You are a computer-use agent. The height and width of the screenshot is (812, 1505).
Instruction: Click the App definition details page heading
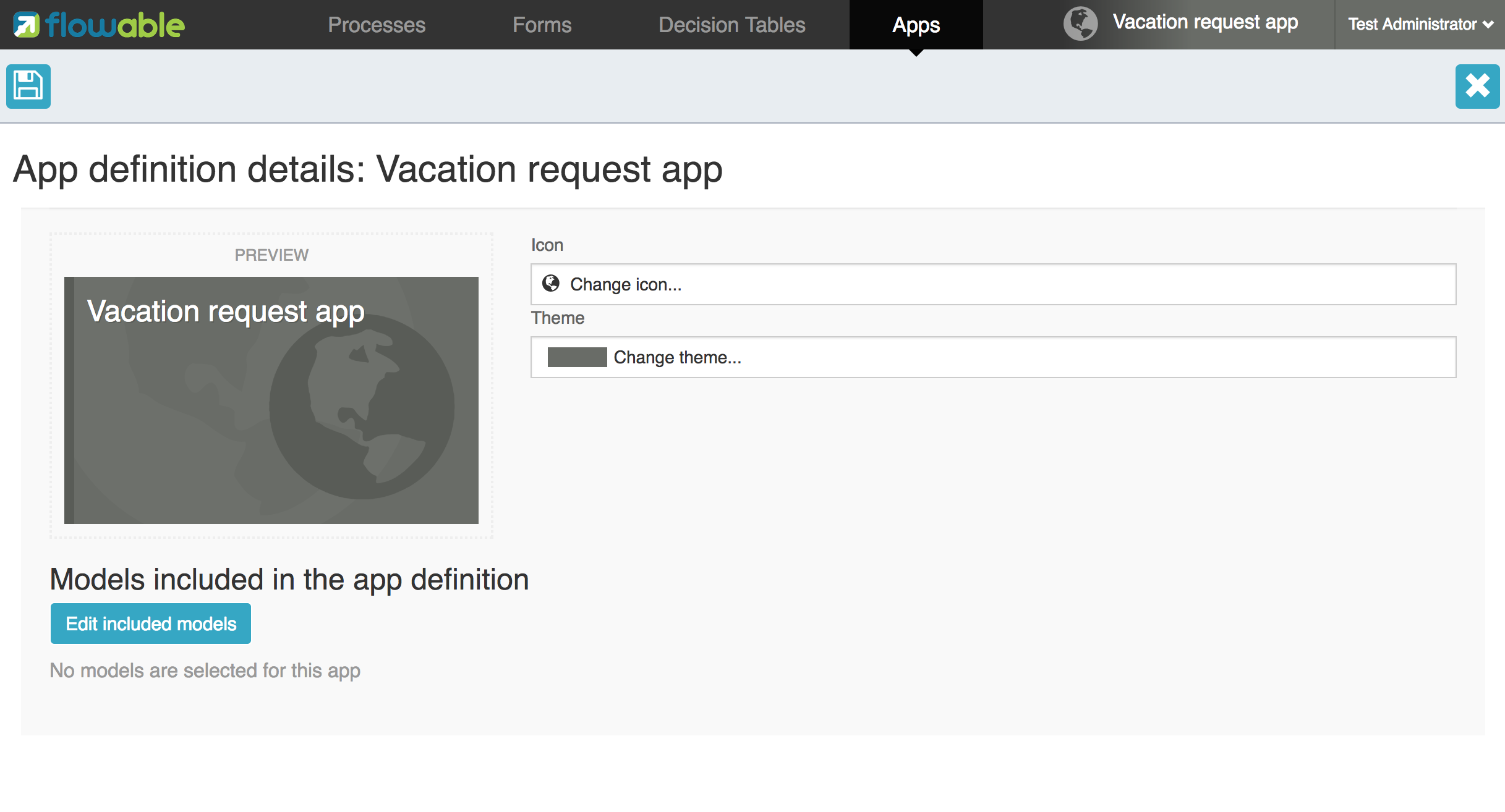pos(367,169)
